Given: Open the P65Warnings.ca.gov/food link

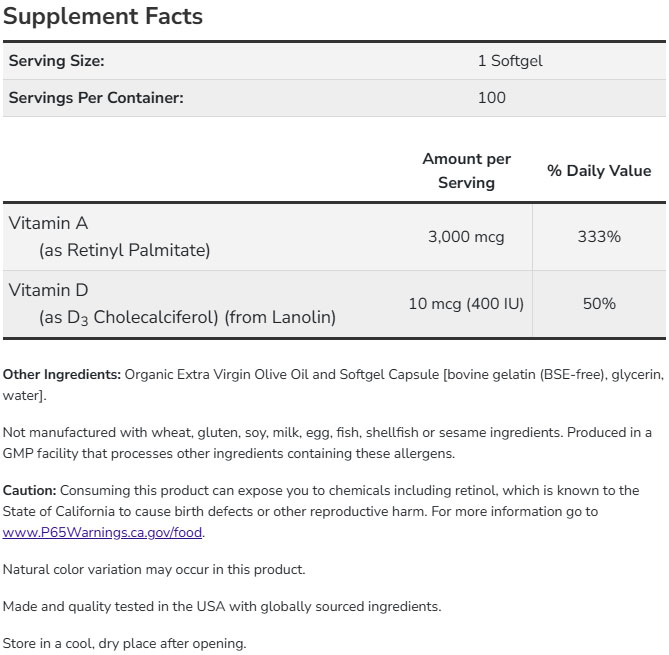Looking at the screenshot, I should click(x=103, y=532).
